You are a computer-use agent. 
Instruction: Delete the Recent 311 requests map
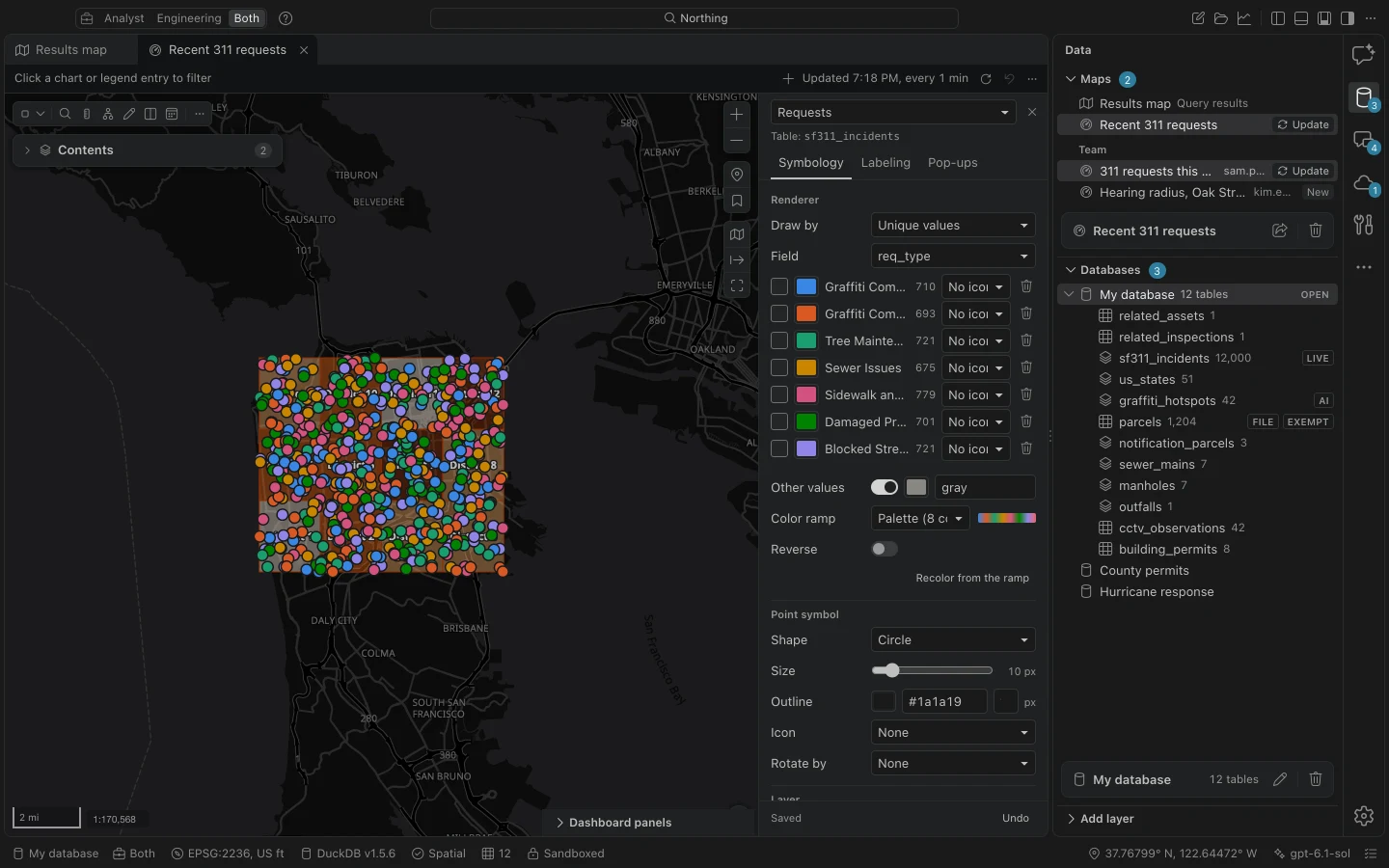[1316, 231]
